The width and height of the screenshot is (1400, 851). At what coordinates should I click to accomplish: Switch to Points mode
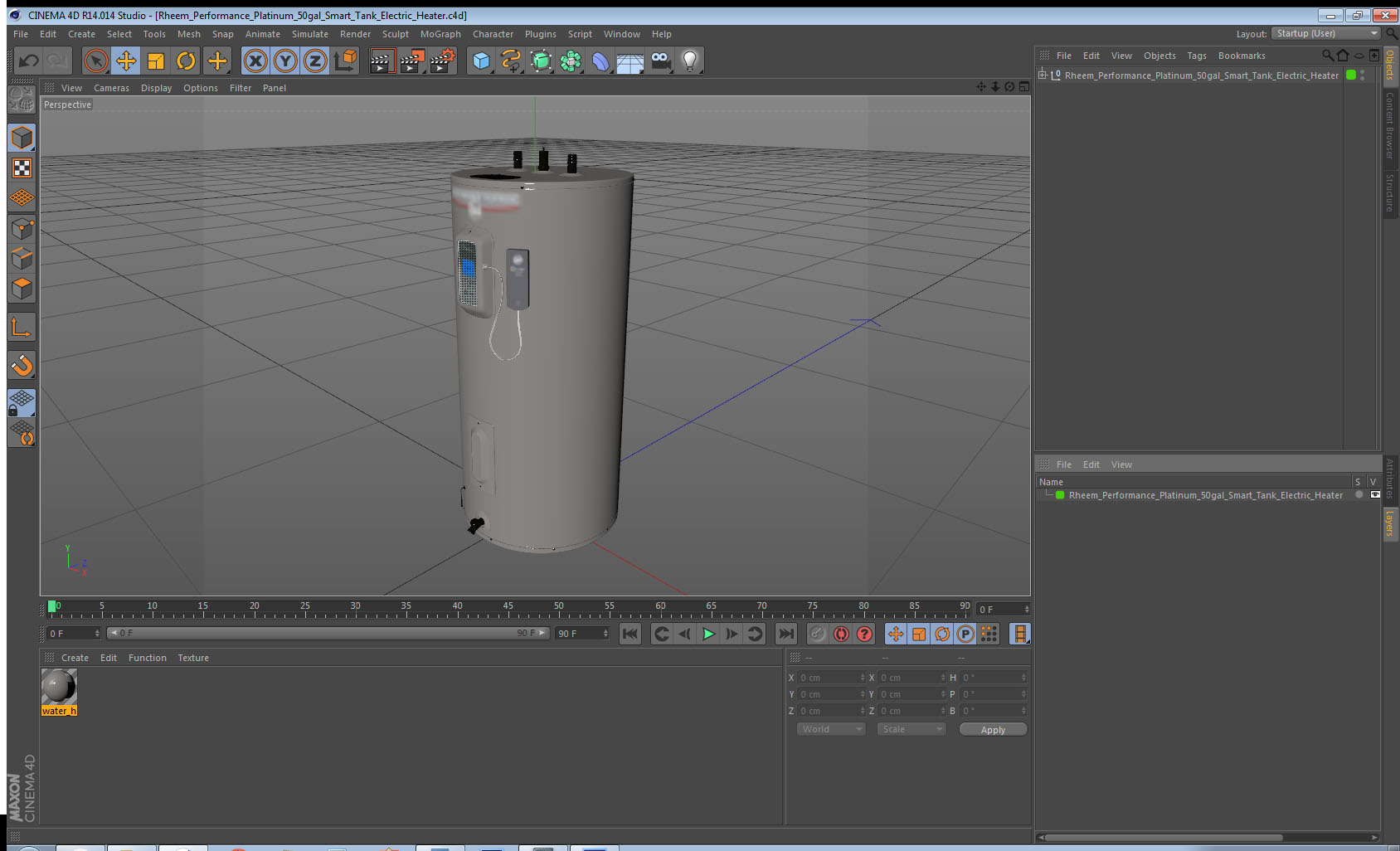tap(22, 228)
